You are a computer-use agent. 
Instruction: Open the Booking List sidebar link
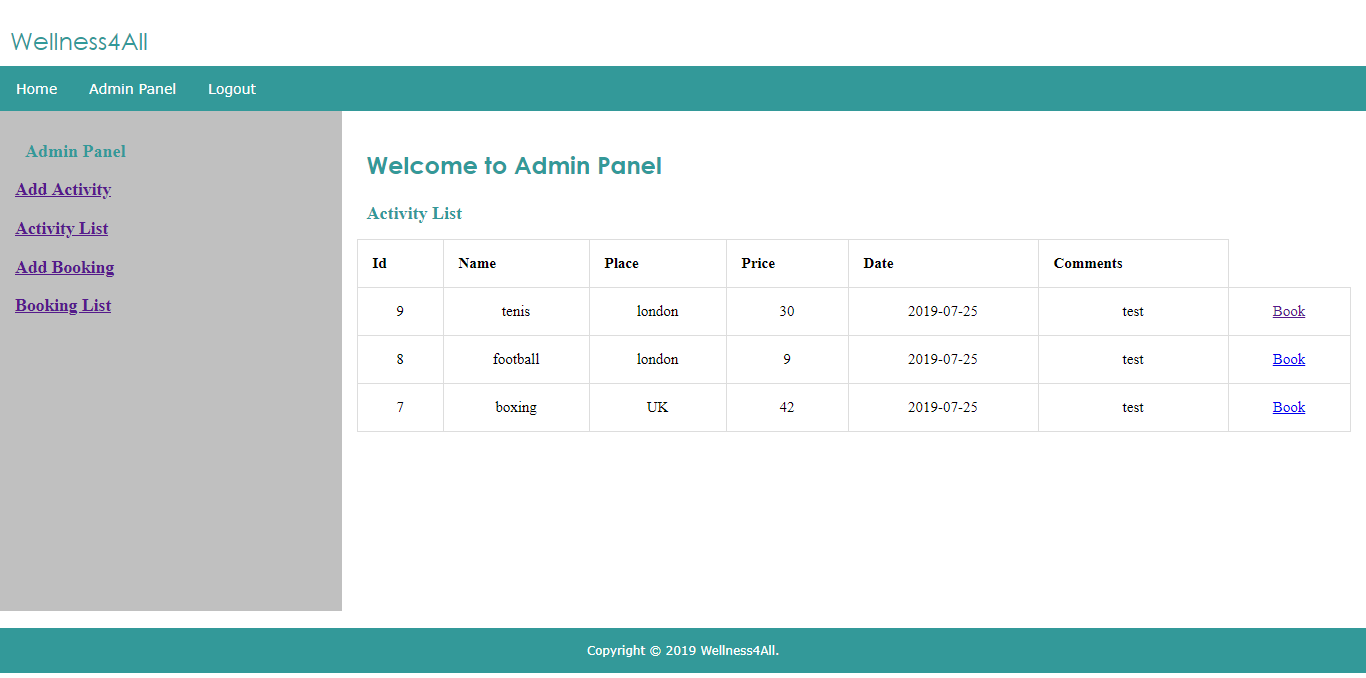(x=63, y=306)
